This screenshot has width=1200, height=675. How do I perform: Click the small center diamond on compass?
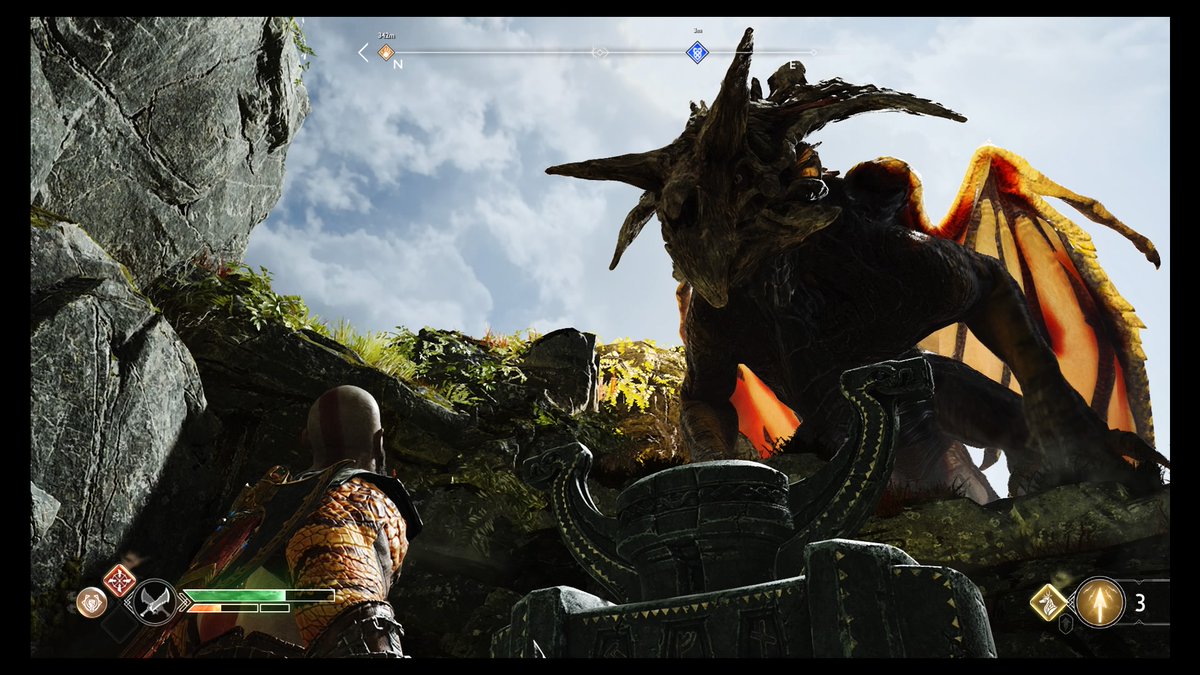coord(599,52)
